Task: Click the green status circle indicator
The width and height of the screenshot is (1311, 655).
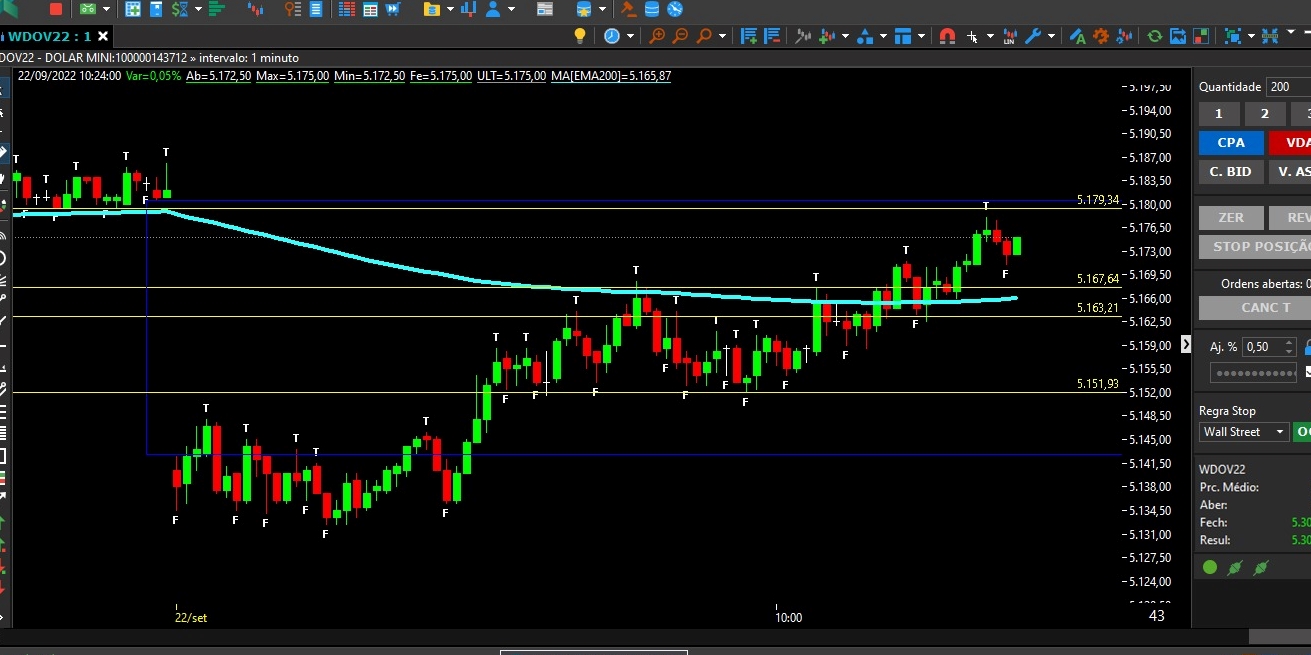Action: pyautogui.click(x=1210, y=568)
